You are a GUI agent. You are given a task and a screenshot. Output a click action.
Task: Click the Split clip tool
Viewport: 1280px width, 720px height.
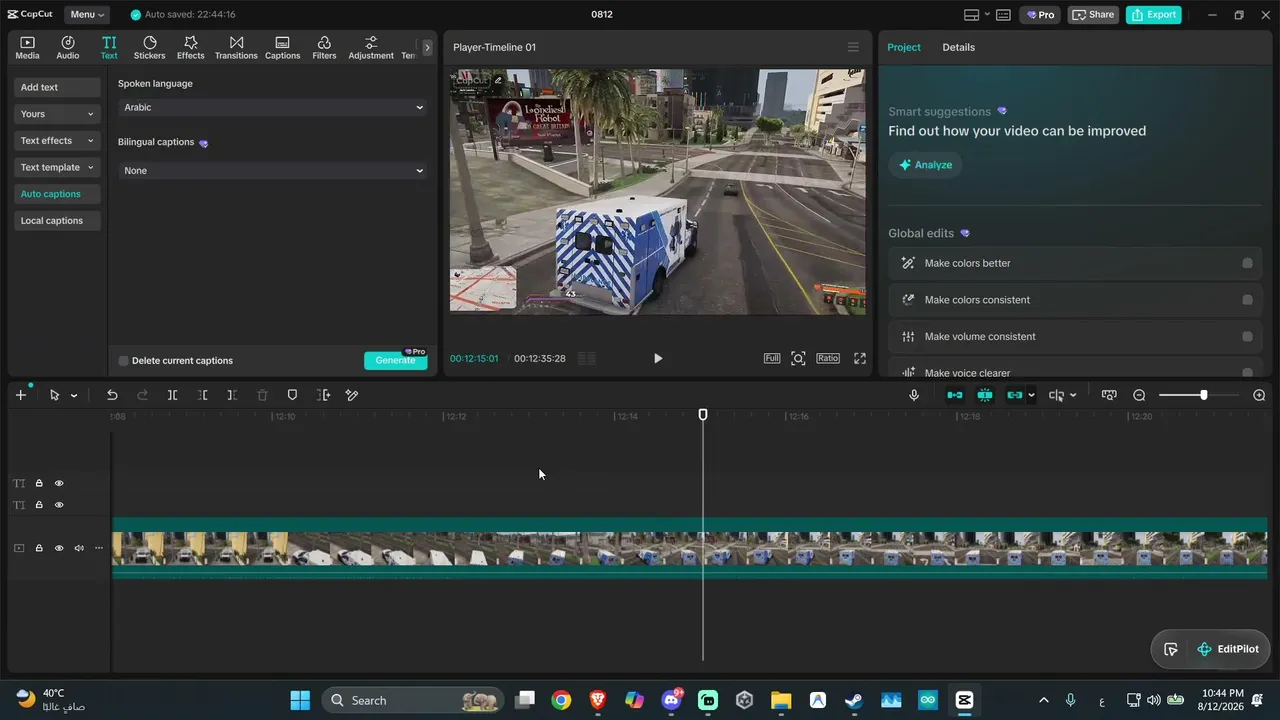pyautogui.click(x=172, y=395)
